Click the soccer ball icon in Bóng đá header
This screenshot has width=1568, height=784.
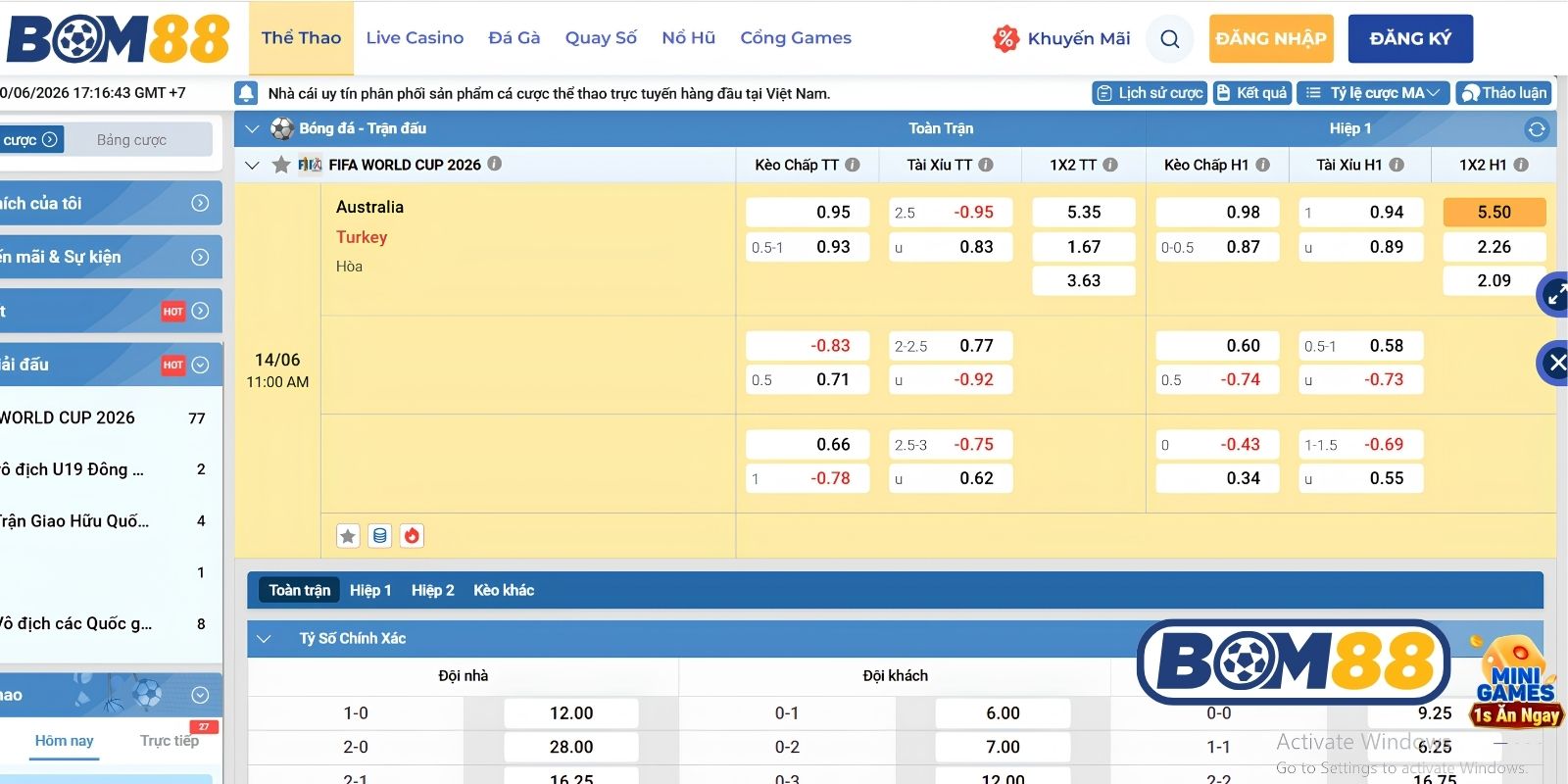[x=282, y=128]
